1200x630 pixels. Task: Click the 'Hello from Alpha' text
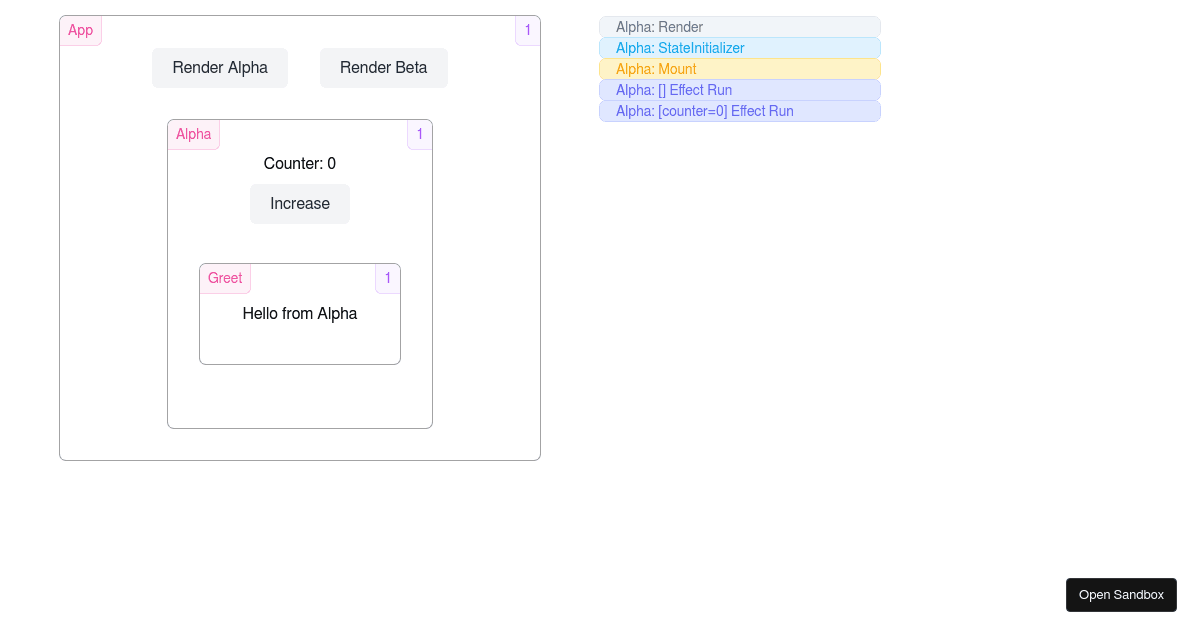(x=300, y=314)
